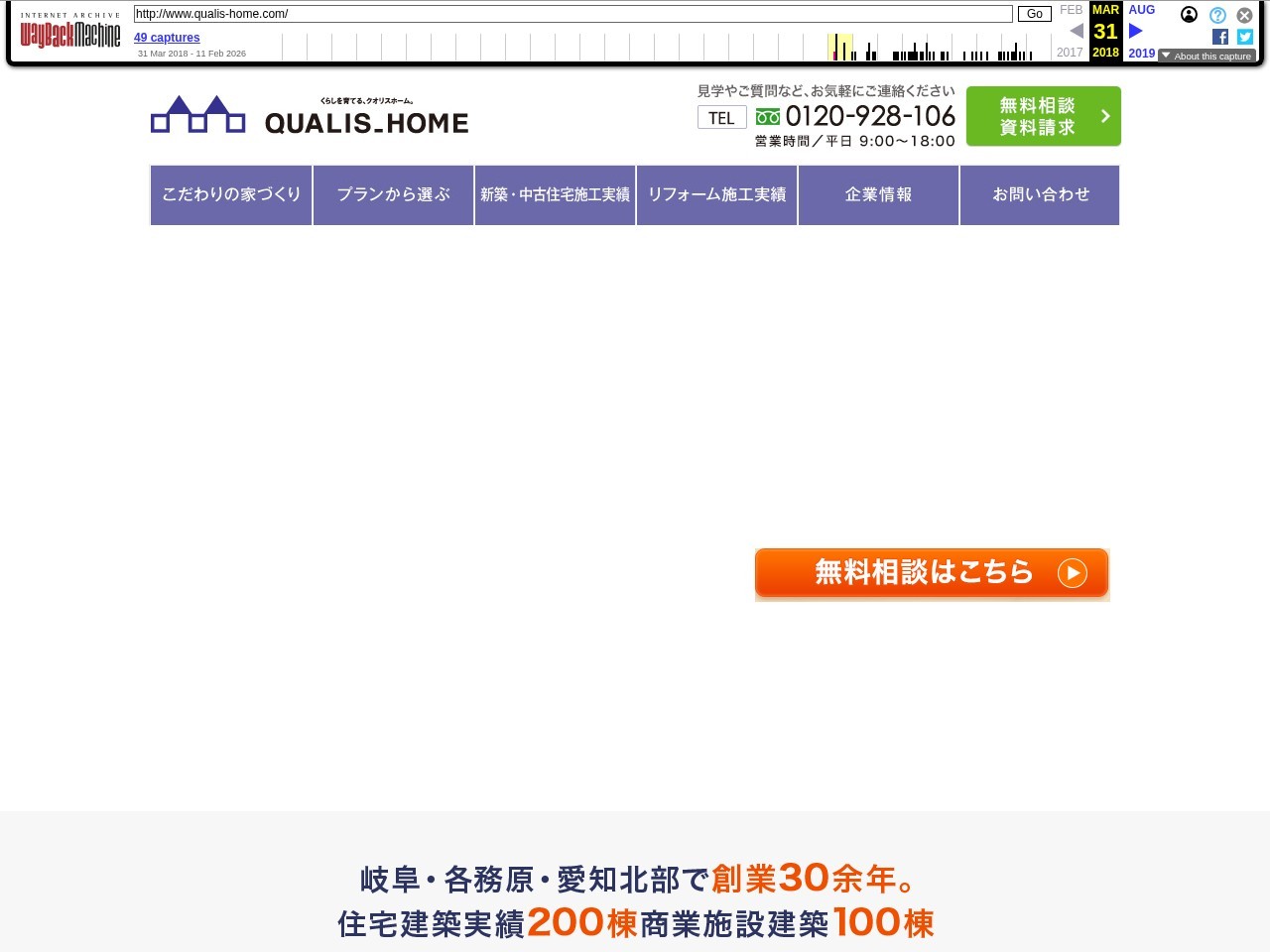Screen dimensions: 1270x952
Task: Go to previous capture arrow
Action: point(1077,31)
